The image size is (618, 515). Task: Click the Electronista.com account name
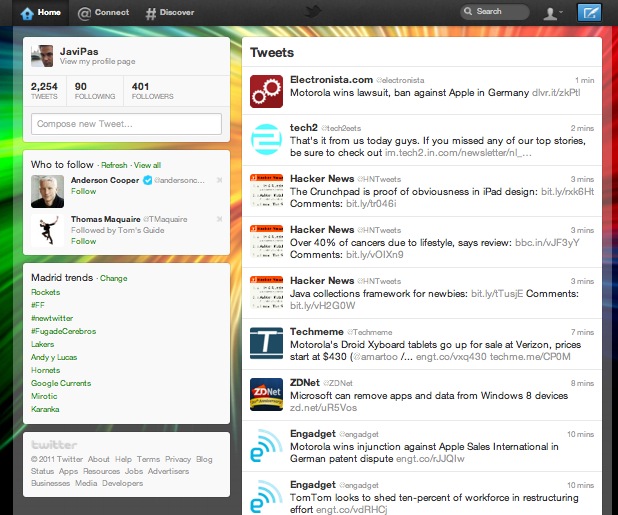(x=331, y=80)
